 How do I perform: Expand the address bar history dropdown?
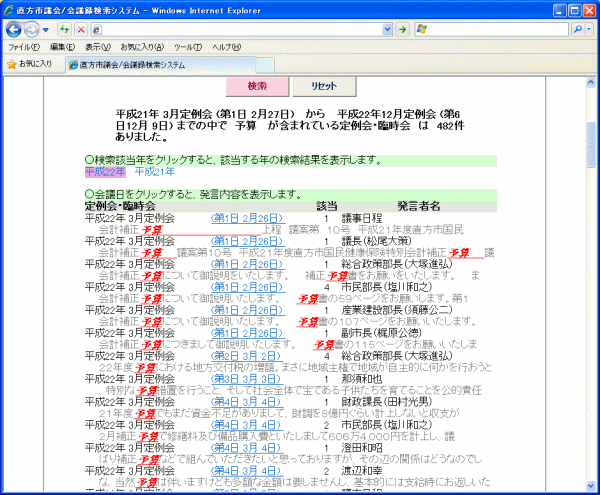[387, 29]
